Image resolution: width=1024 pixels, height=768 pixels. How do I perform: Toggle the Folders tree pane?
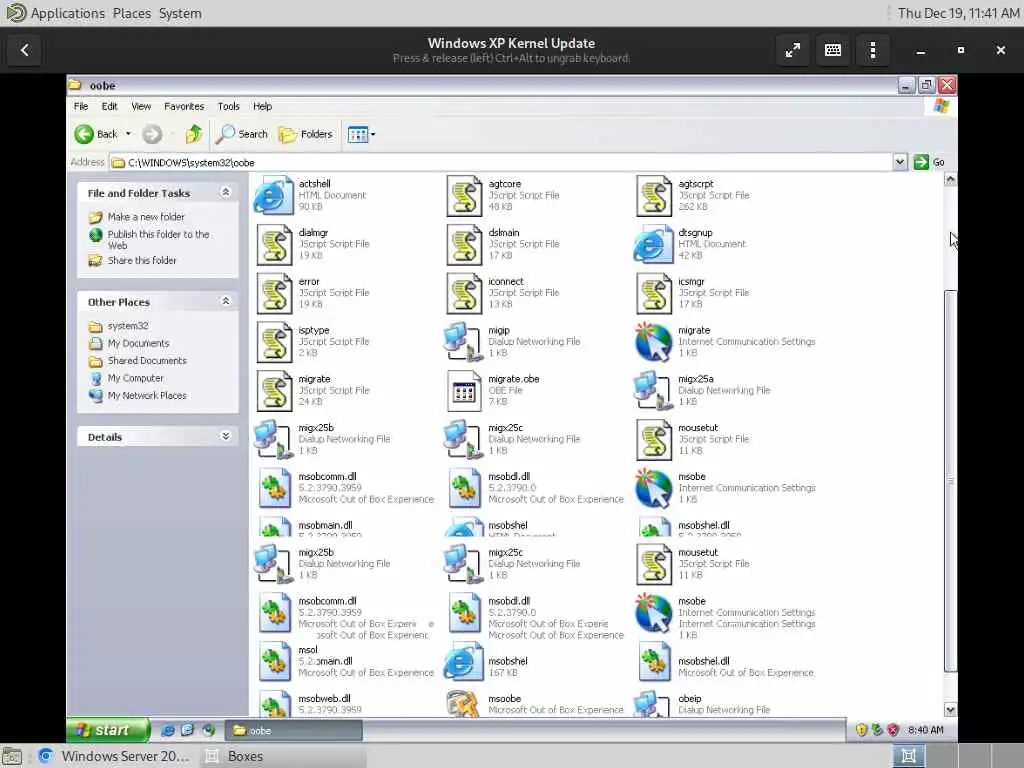point(306,134)
